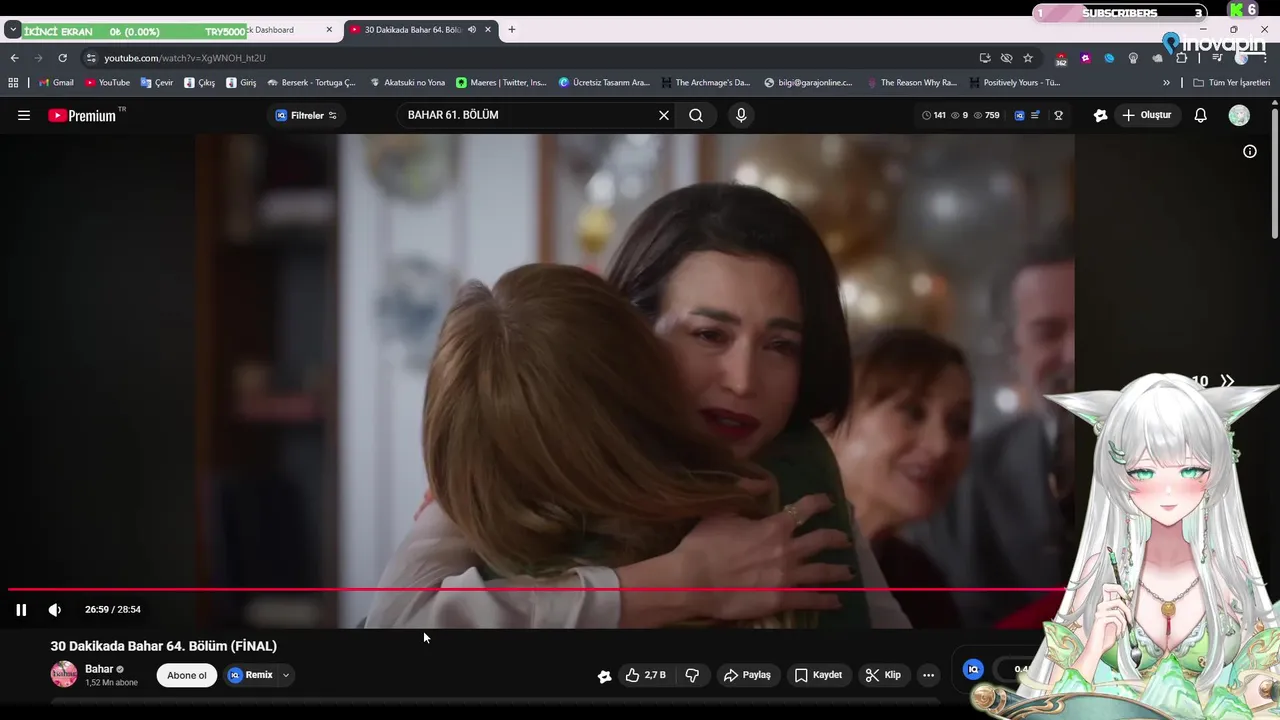Open the tab search dropdown arrow
This screenshot has height=720, width=1280.
[x=12, y=30]
